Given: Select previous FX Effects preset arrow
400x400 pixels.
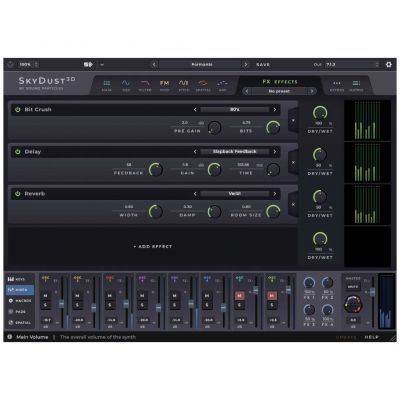Looking at the screenshot, I should [247, 91].
